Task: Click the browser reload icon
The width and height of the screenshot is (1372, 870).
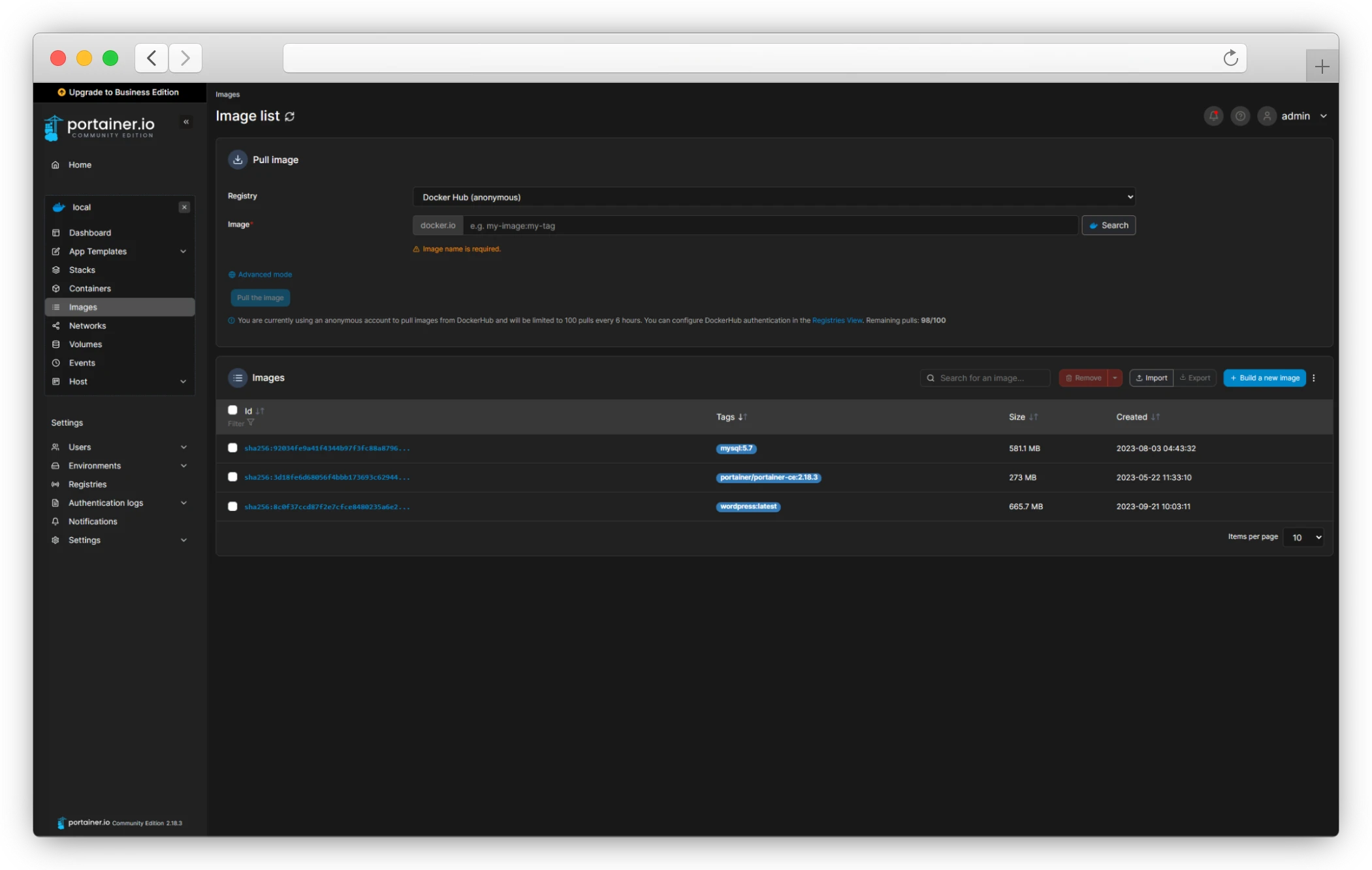Action: pyautogui.click(x=1230, y=58)
